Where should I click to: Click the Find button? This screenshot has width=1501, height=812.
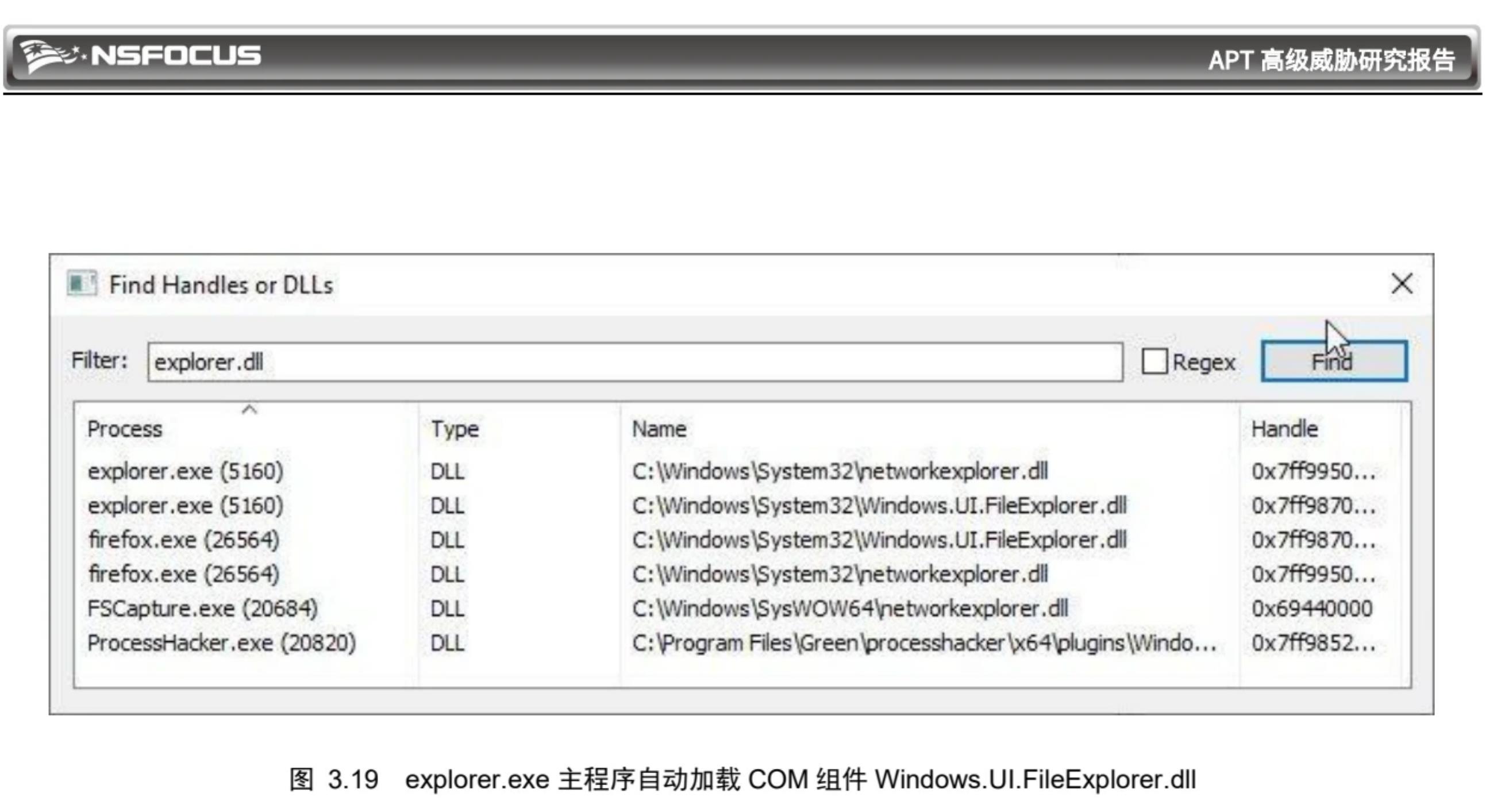click(1334, 361)
